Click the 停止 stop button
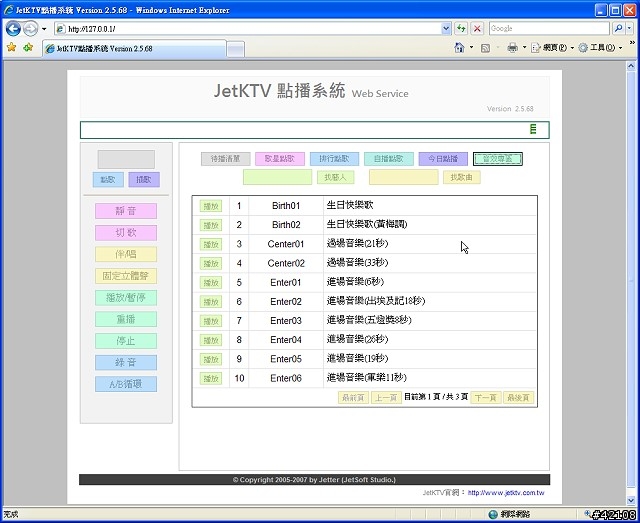The image size is (640, 523). click(x=126, y=341)
